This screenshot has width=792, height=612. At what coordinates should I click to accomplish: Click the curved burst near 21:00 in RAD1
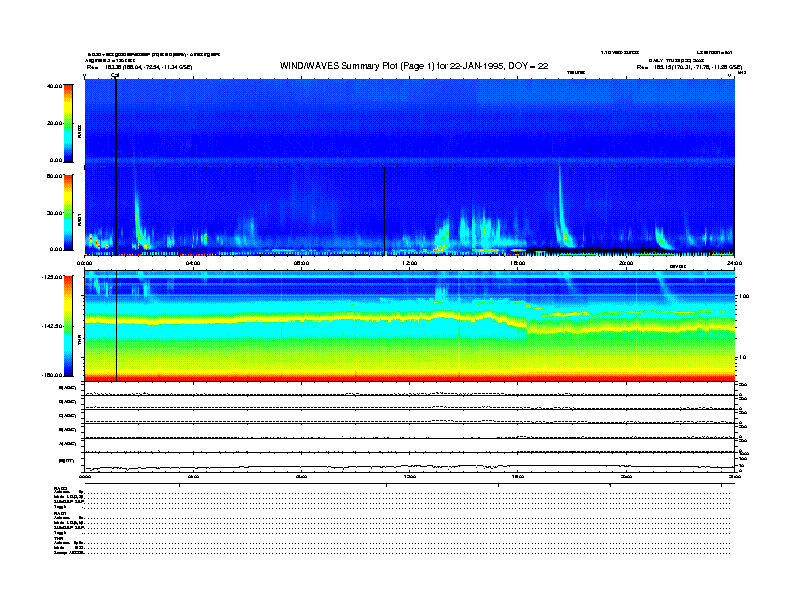tap(663, 238)
